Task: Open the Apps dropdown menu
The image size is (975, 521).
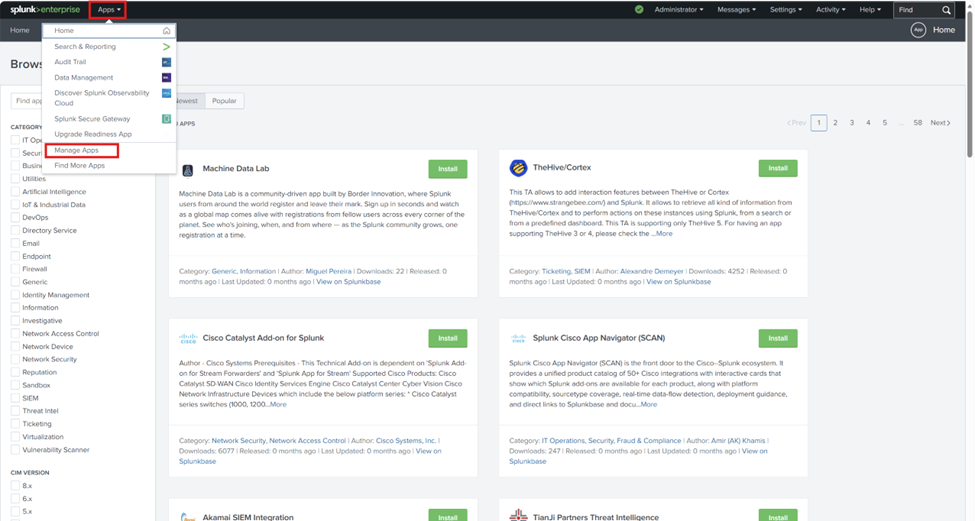Action: pos(108,10)
